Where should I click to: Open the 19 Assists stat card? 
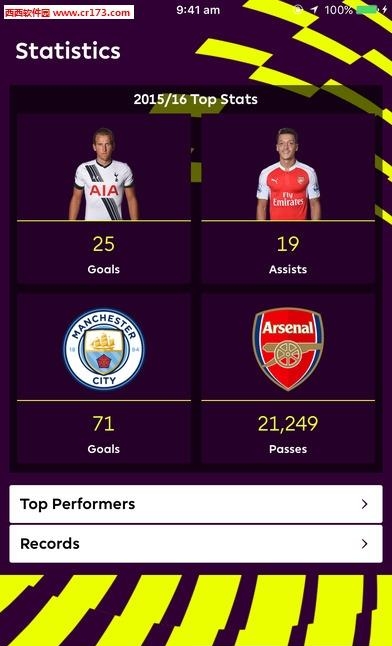pyautogui.click(x=288, y=253)
